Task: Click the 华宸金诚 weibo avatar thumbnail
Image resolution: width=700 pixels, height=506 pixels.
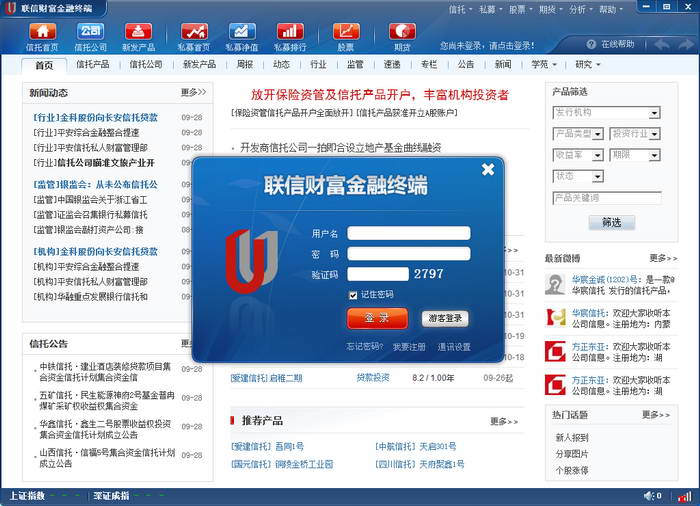Action: (555, 284)
